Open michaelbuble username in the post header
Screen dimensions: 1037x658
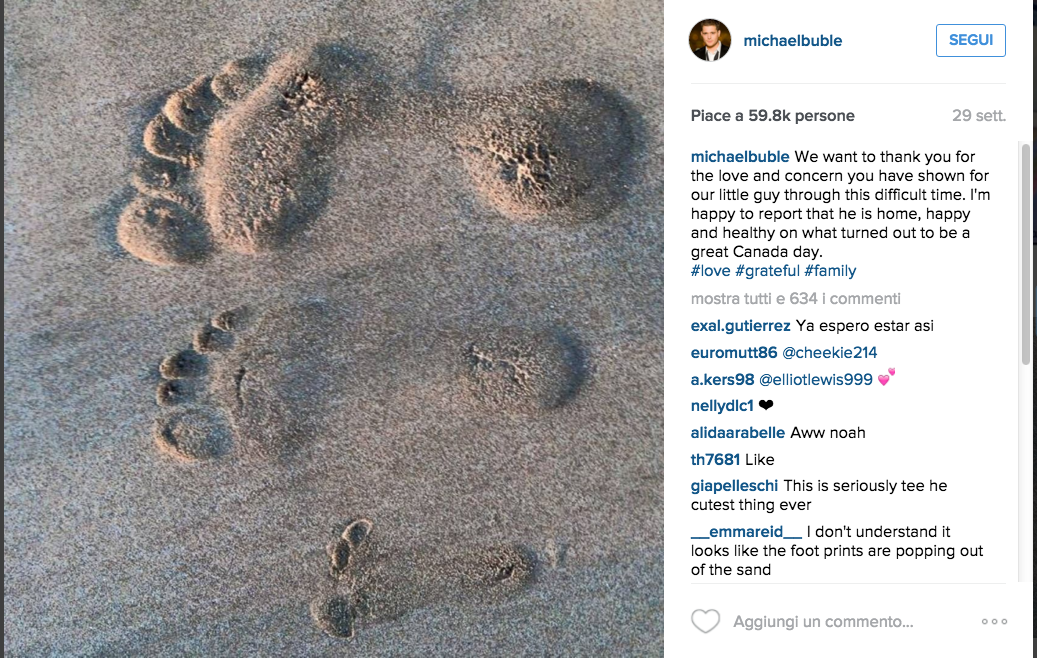point(792,41)
